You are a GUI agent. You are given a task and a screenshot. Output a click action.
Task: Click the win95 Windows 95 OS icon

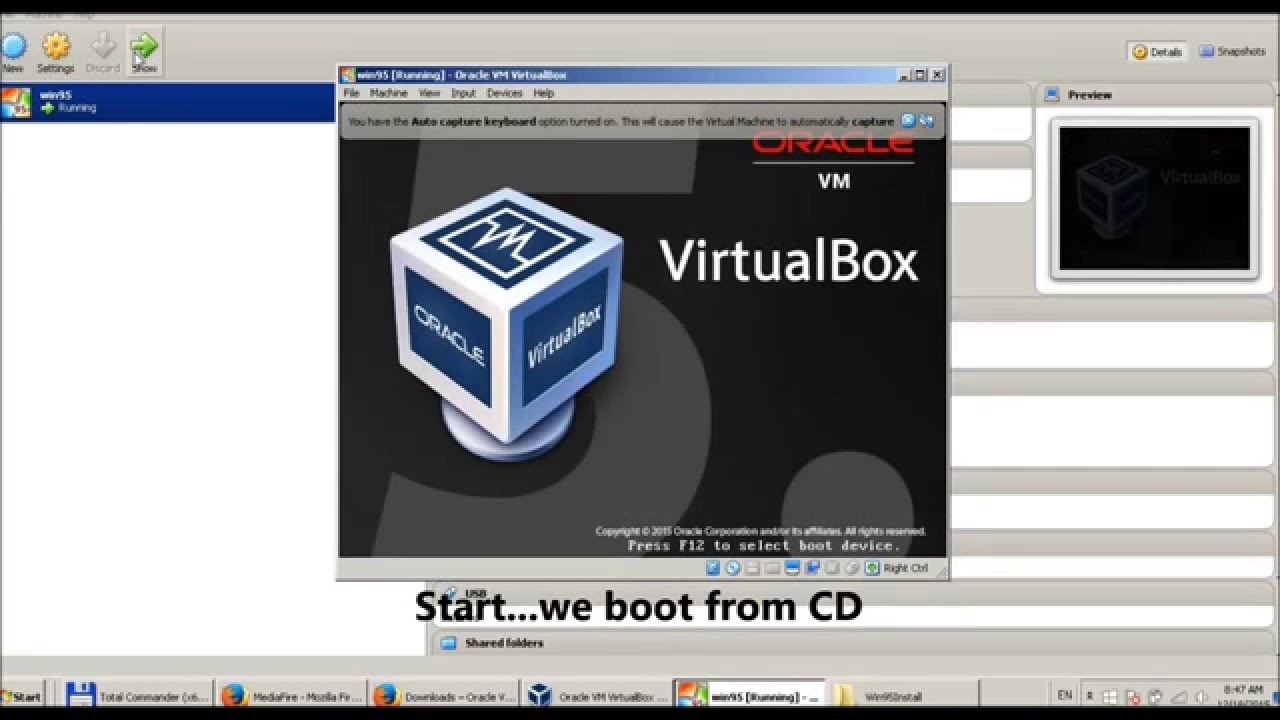click(x=16, y=102)
